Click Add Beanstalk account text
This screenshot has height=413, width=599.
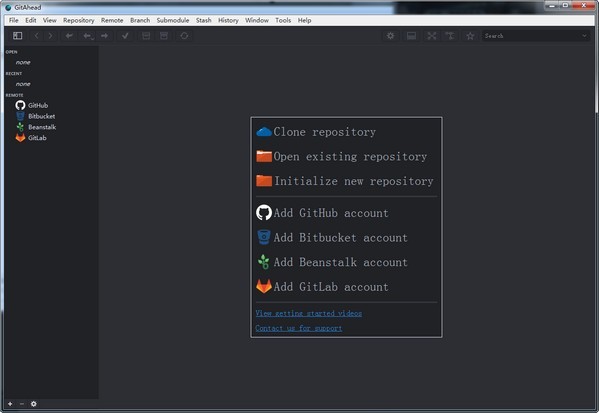(x=340, y=262)
